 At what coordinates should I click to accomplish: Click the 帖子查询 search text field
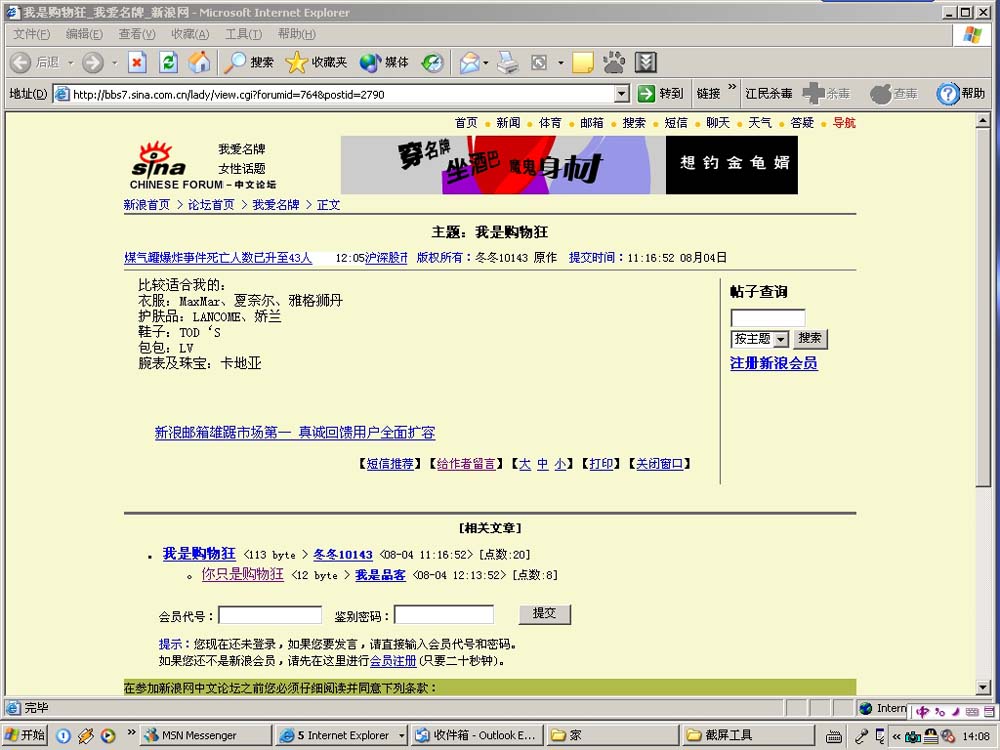[768, 318]
